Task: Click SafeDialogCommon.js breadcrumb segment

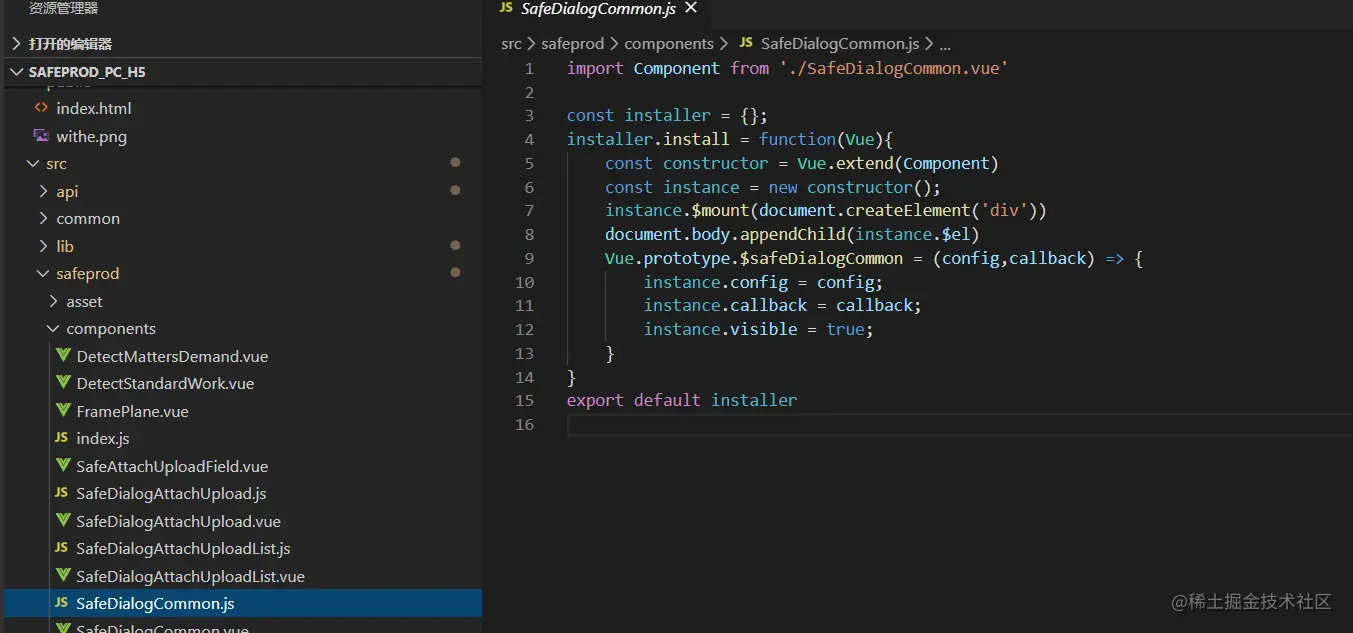Action: click(840, 44)
